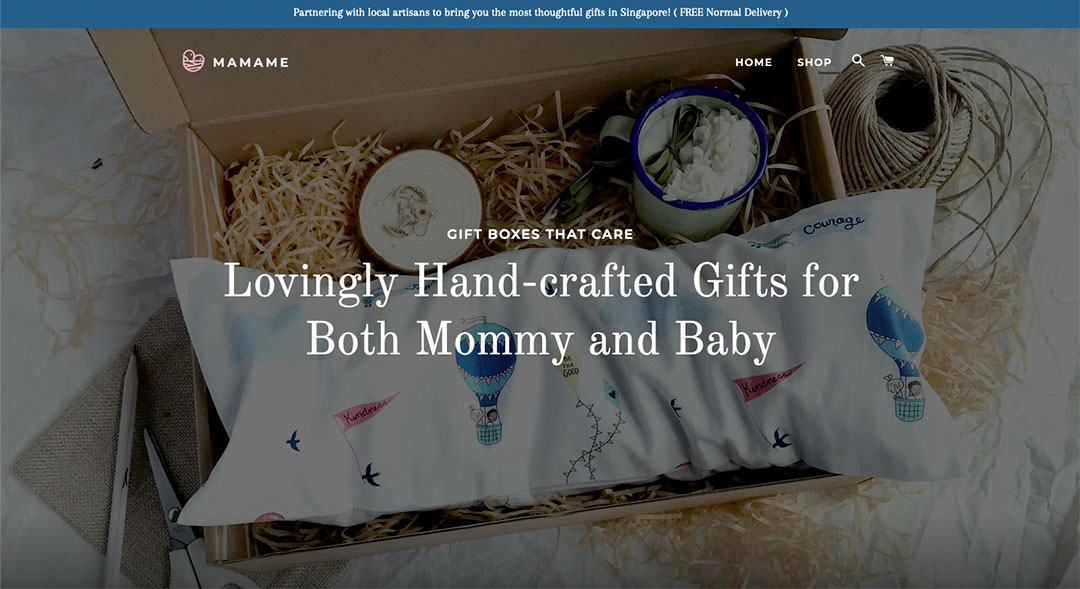
Task: Click the FREE Normal Delivery announcement text
Action: 731,12
